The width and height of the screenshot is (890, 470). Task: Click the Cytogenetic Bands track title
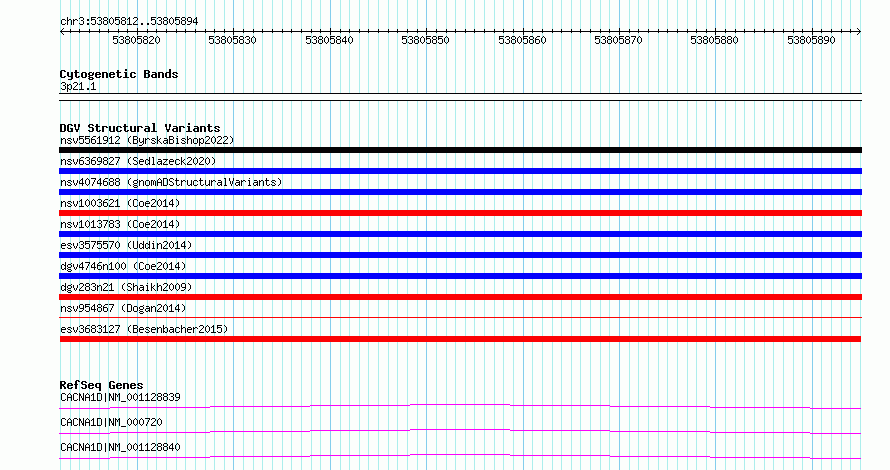pyautogui.click(x=119, y=74)
